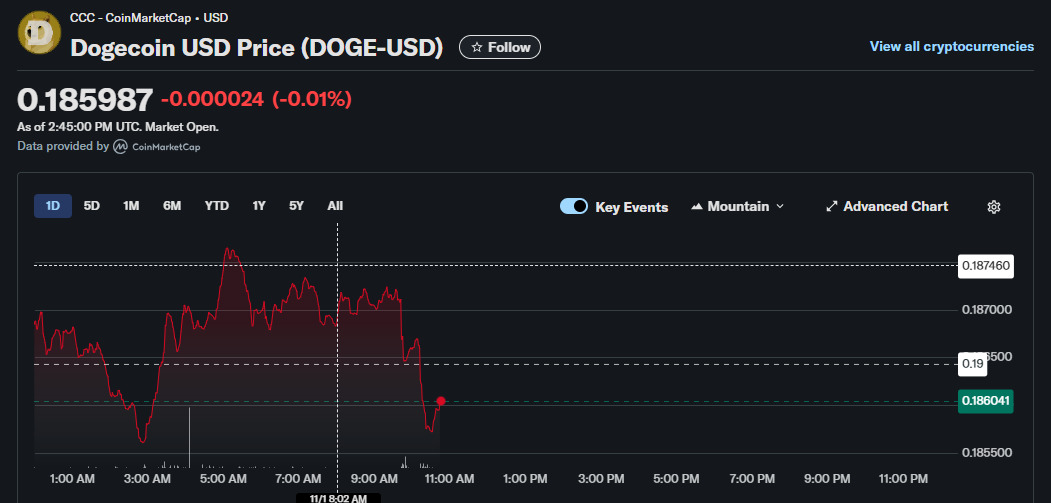Open View all cryptocurrencies link
The height and width of the screenshot is (503, 1051).
[x=951, y=47]
